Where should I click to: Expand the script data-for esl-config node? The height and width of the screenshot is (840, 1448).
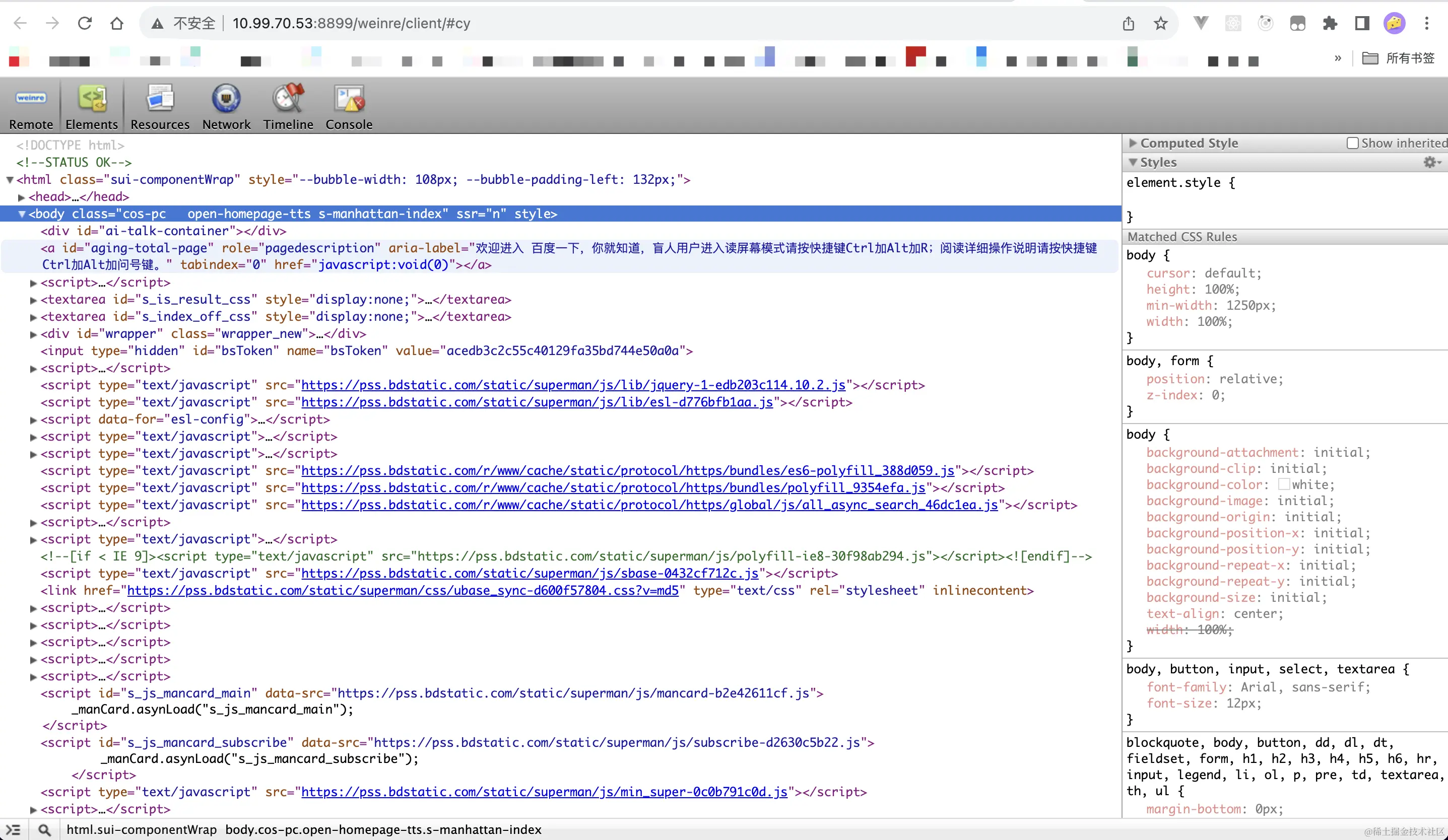pos(33,419)
